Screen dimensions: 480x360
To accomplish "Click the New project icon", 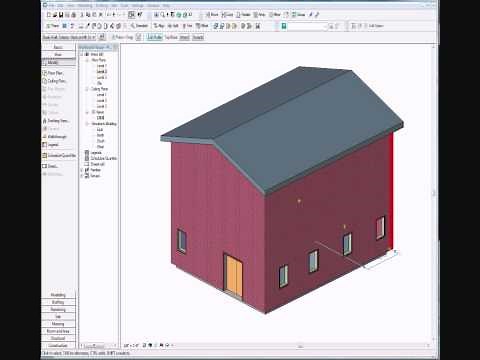I will (x=49, y=15).
